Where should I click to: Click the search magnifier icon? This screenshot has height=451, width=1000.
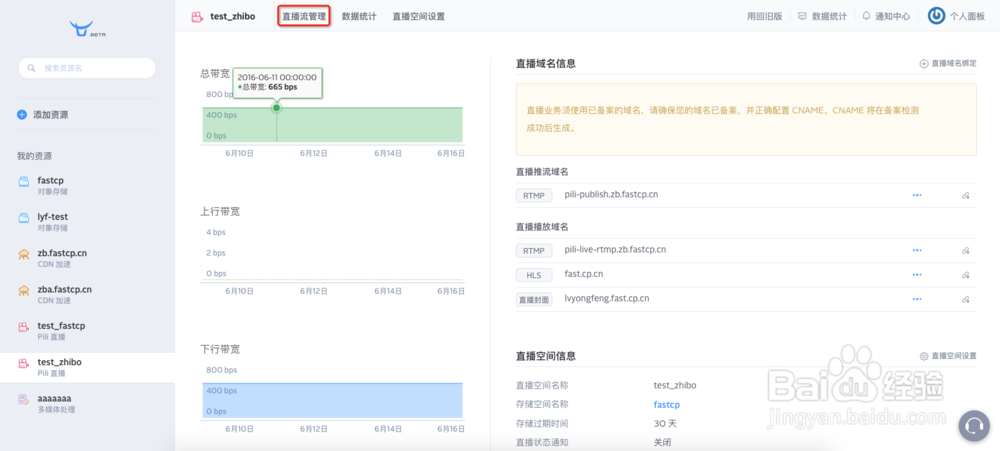click(31, 68)
